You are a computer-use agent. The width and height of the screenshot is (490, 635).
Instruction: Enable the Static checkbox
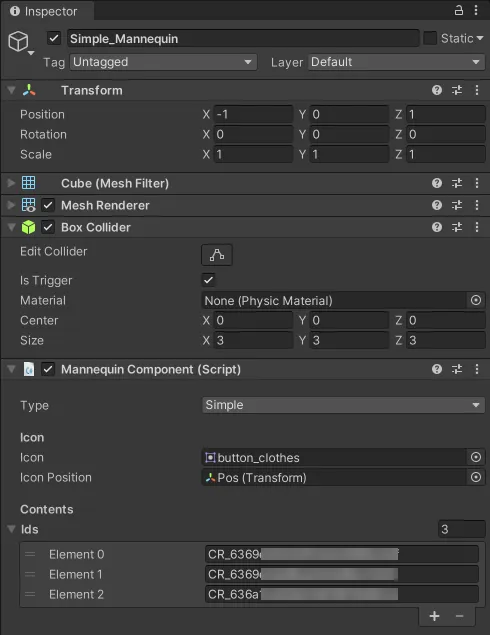pos(430,38)
